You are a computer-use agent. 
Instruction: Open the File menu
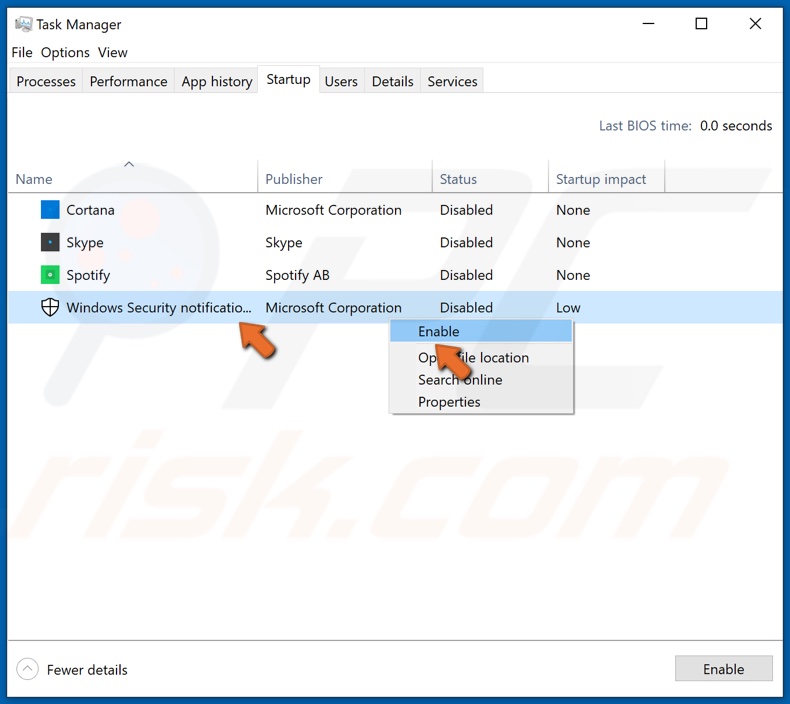[x=22, y=52]
